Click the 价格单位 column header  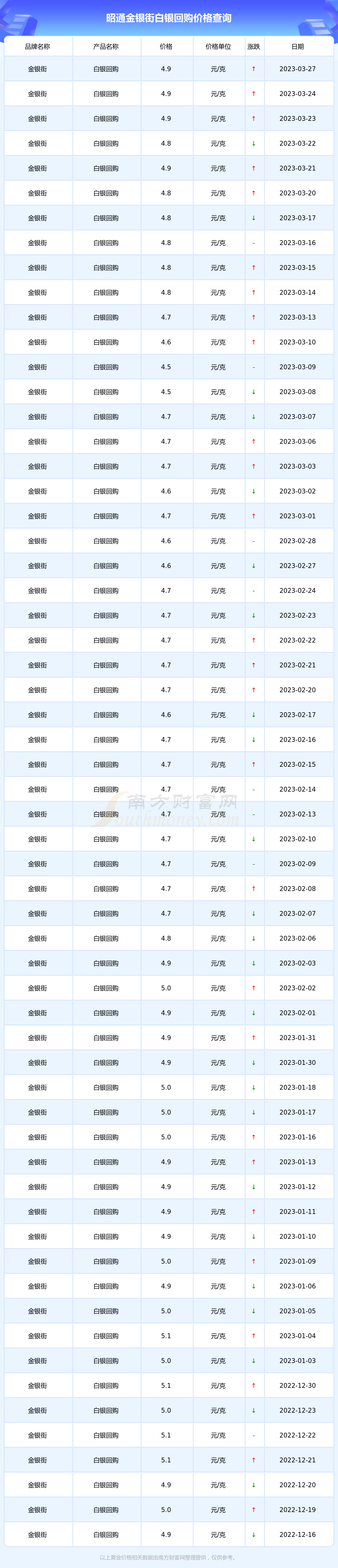[x=218, y=46]
